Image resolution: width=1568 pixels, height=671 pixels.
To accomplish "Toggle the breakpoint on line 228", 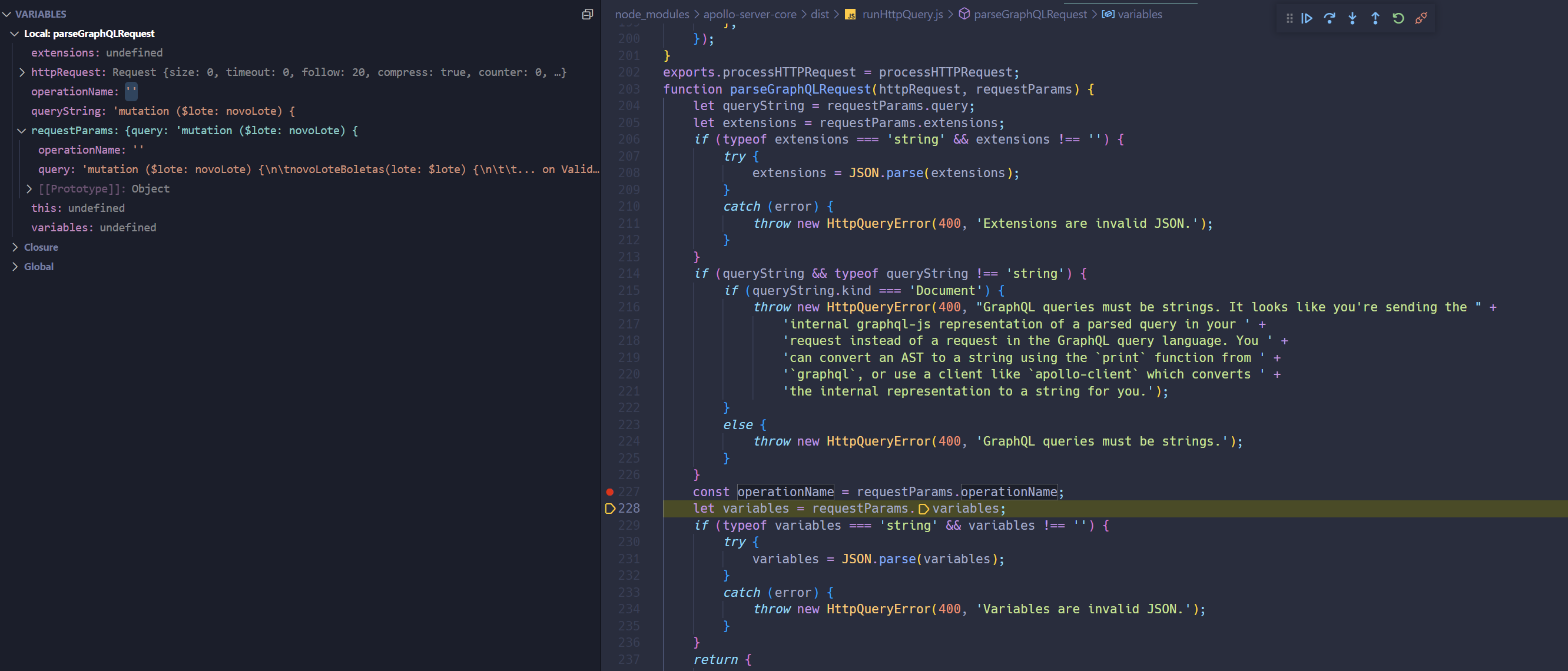I will click(609, 509).
